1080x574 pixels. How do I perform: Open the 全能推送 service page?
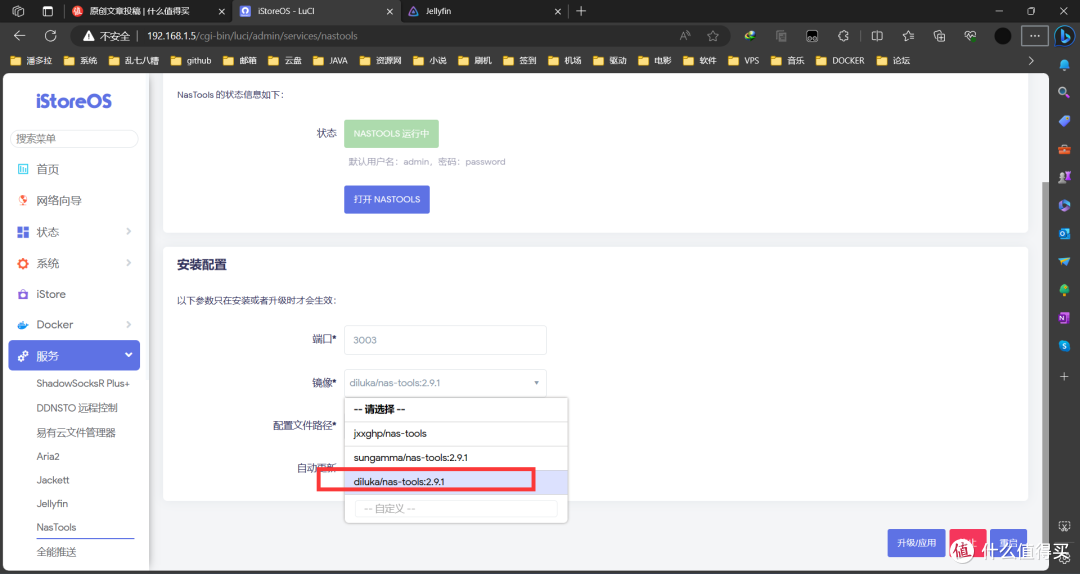56,552
